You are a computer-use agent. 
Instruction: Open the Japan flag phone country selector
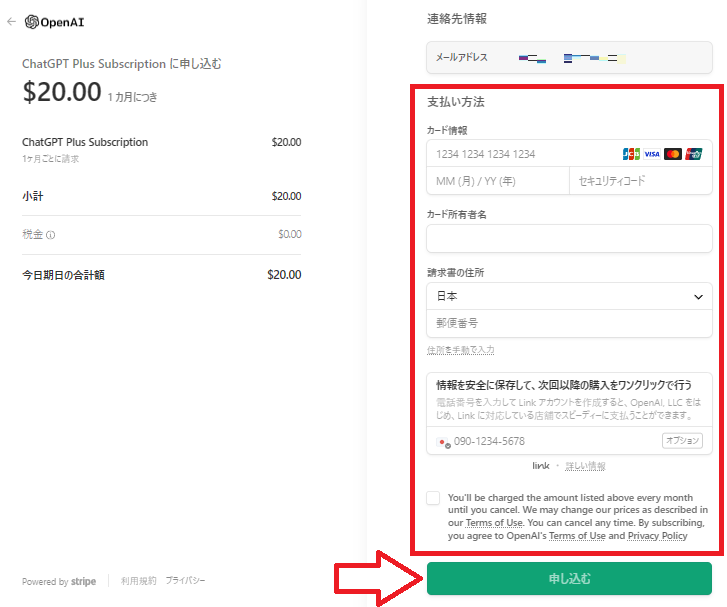(x=443, y=442)
